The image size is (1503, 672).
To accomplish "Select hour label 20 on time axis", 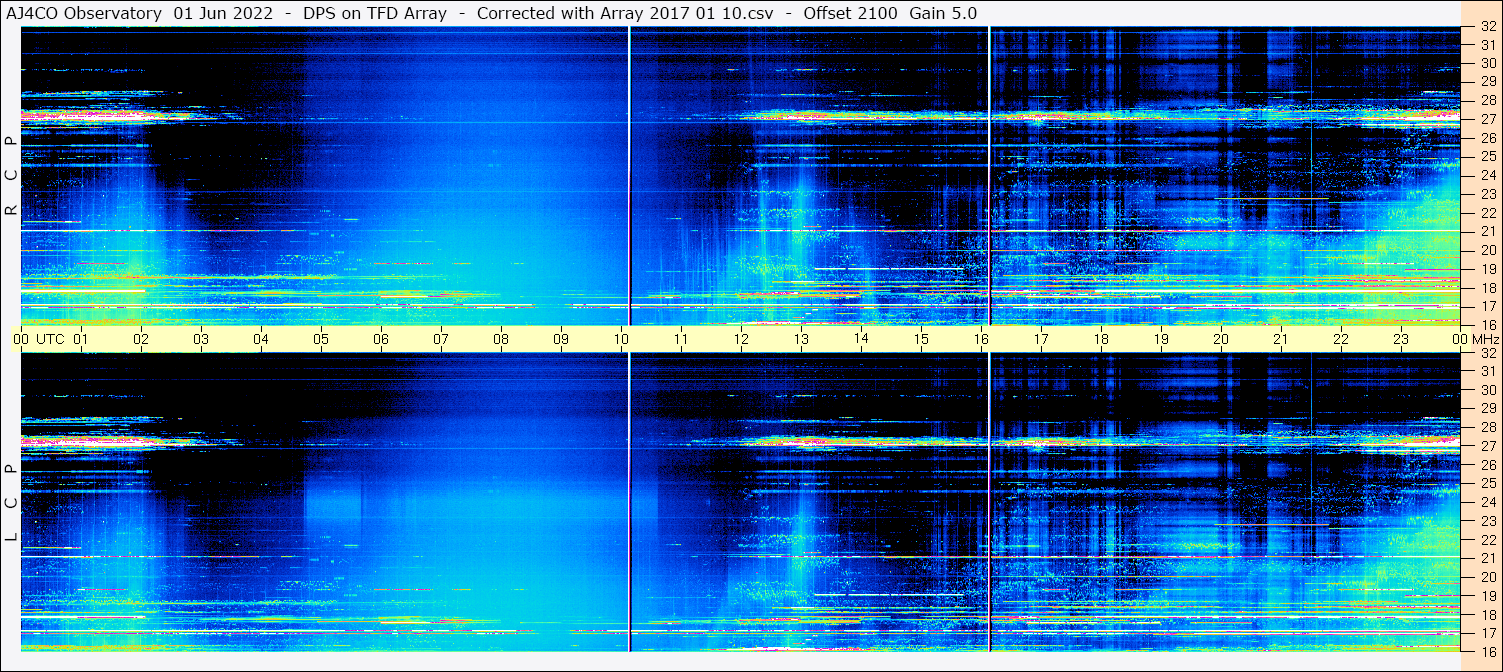I will (1221, 339).
